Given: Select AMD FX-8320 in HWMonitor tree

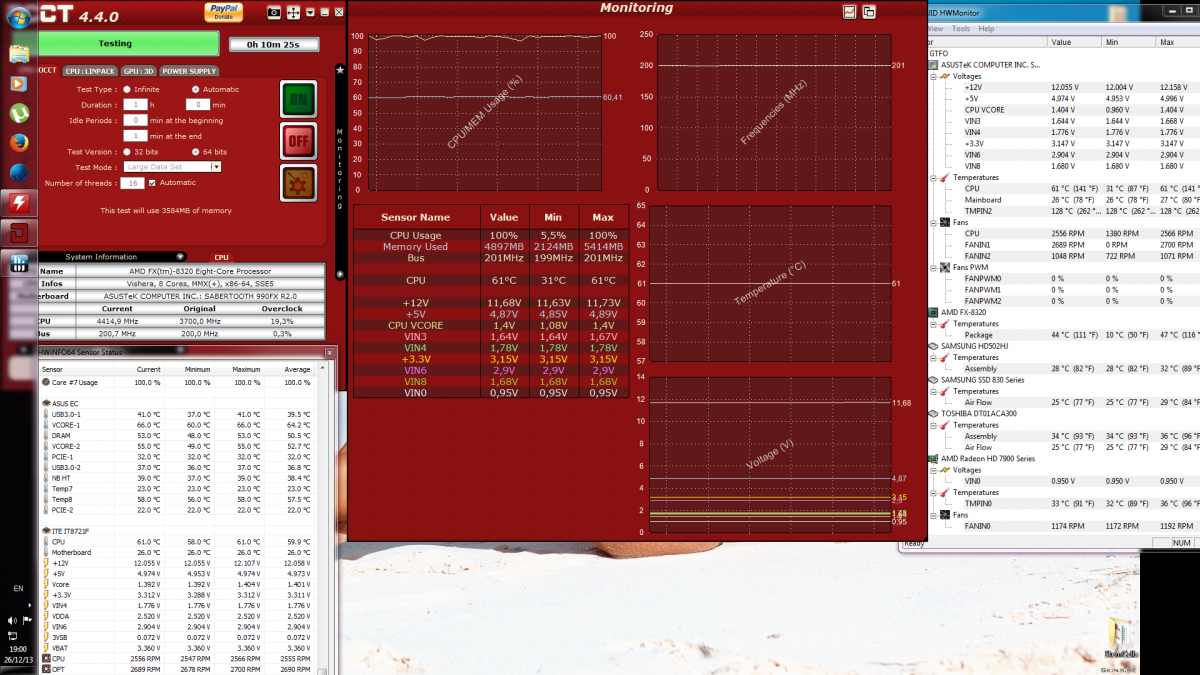Looking at the screenshot, I should (965, 312).
